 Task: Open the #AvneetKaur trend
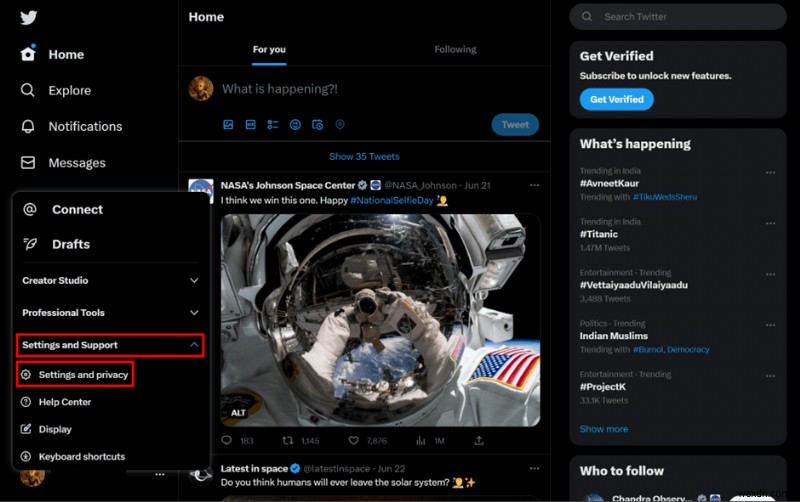609,183
